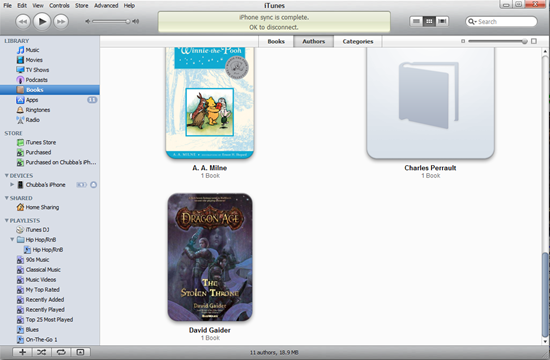Open the View menu

pyautogui.click(x=38, y=6)
